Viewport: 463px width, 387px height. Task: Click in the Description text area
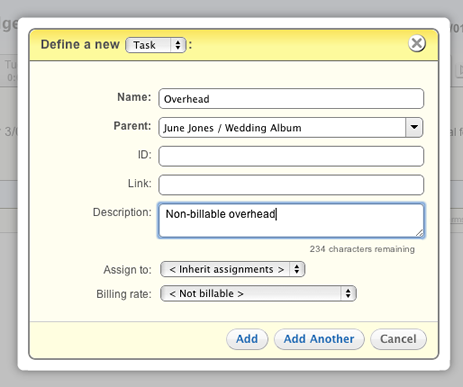(291, 220)
